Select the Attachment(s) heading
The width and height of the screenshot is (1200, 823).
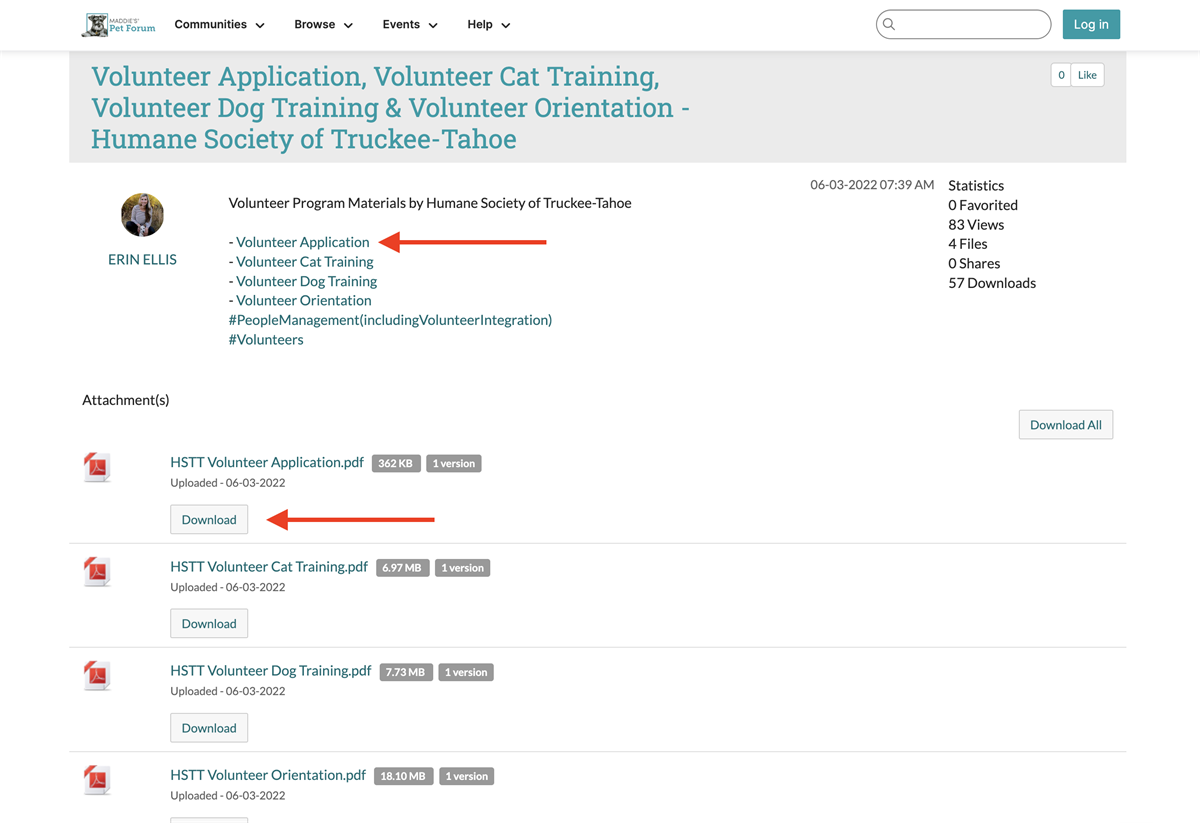pos(126,400)
